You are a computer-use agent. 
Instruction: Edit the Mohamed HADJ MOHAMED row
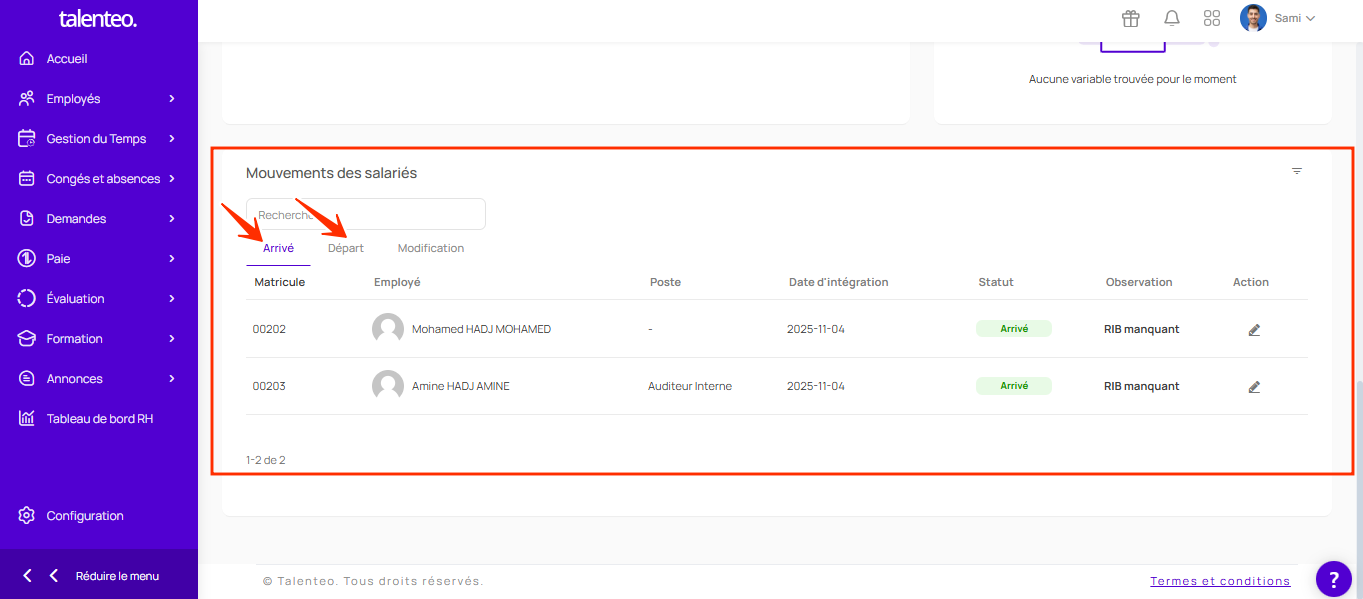click(x=1254, y=329)
